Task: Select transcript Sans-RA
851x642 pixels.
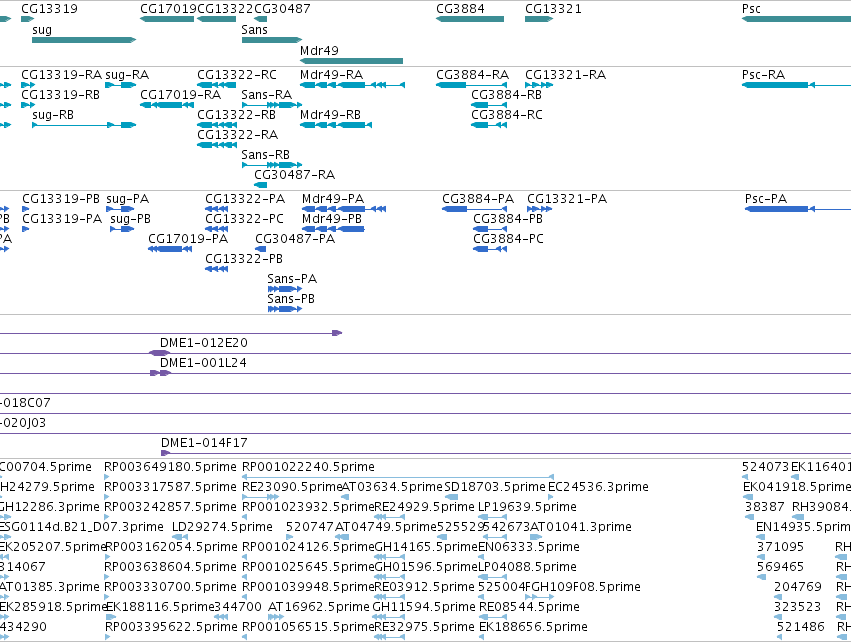Action: [266, 95]
